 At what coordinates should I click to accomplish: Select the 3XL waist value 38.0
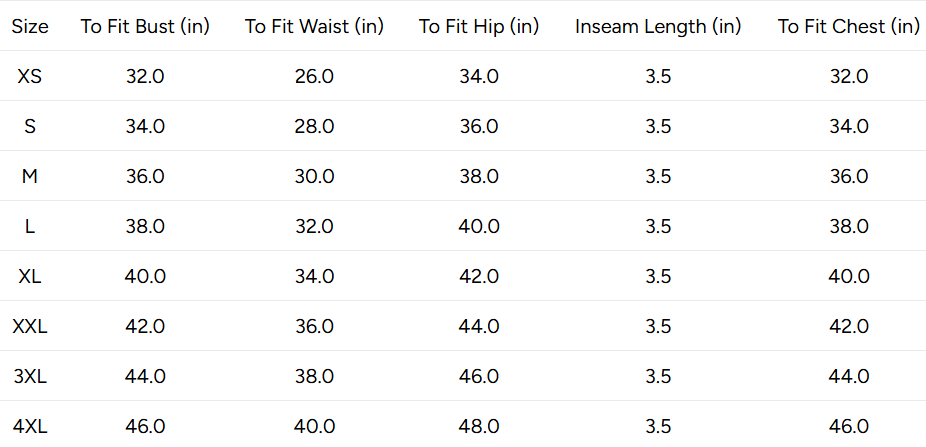click(314, 377)
